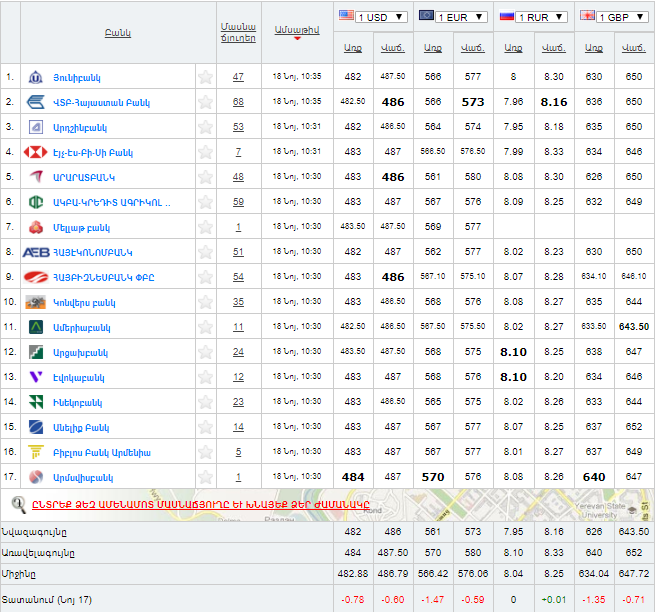The height and width of the screenshot is (612, 655).
Task: Click the HSBC red hexagon logo in row 4
Action: 36,152
